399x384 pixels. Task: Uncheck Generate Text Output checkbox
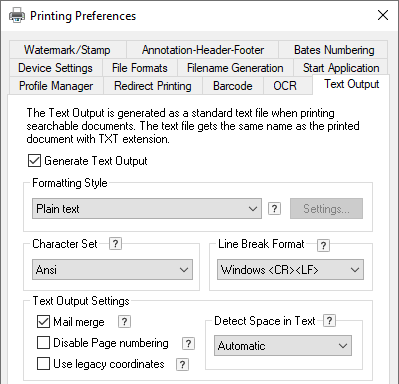[34, 161]
